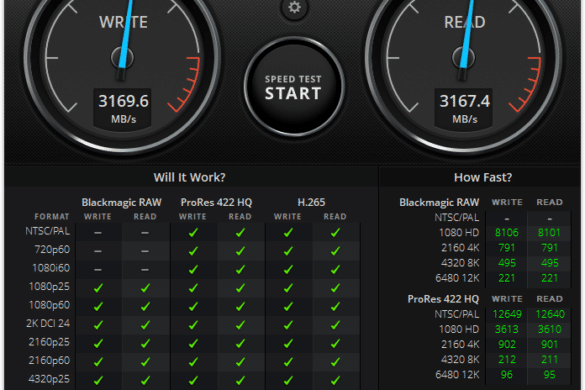Screen dimensions: 585x390
Task: Click H.265 read checkmark for 2K DCI 24
Action: click(x=335, y=325)
